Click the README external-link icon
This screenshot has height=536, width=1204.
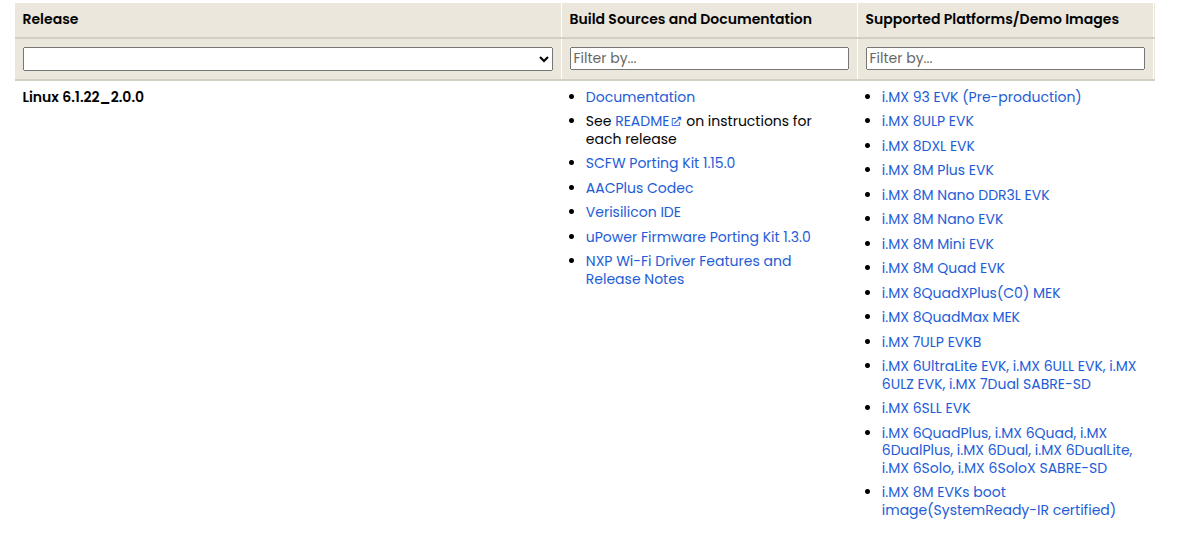(677, 121)
